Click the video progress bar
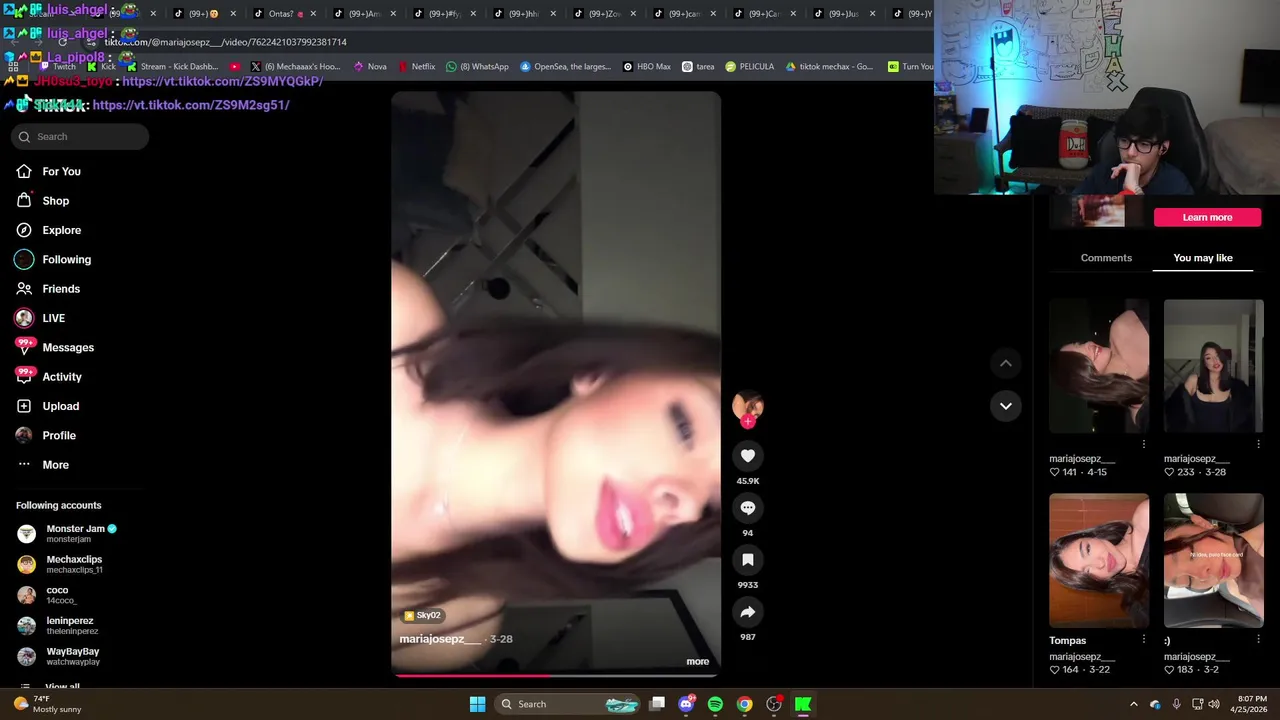The image size is (1280, 720). click(x=555, y=675)
